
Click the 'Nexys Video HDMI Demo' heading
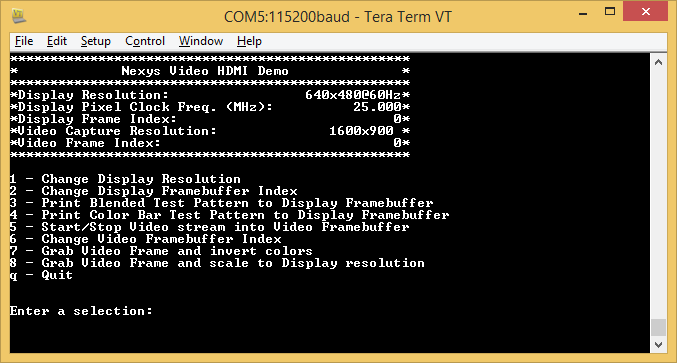click(x=205, y=71)
